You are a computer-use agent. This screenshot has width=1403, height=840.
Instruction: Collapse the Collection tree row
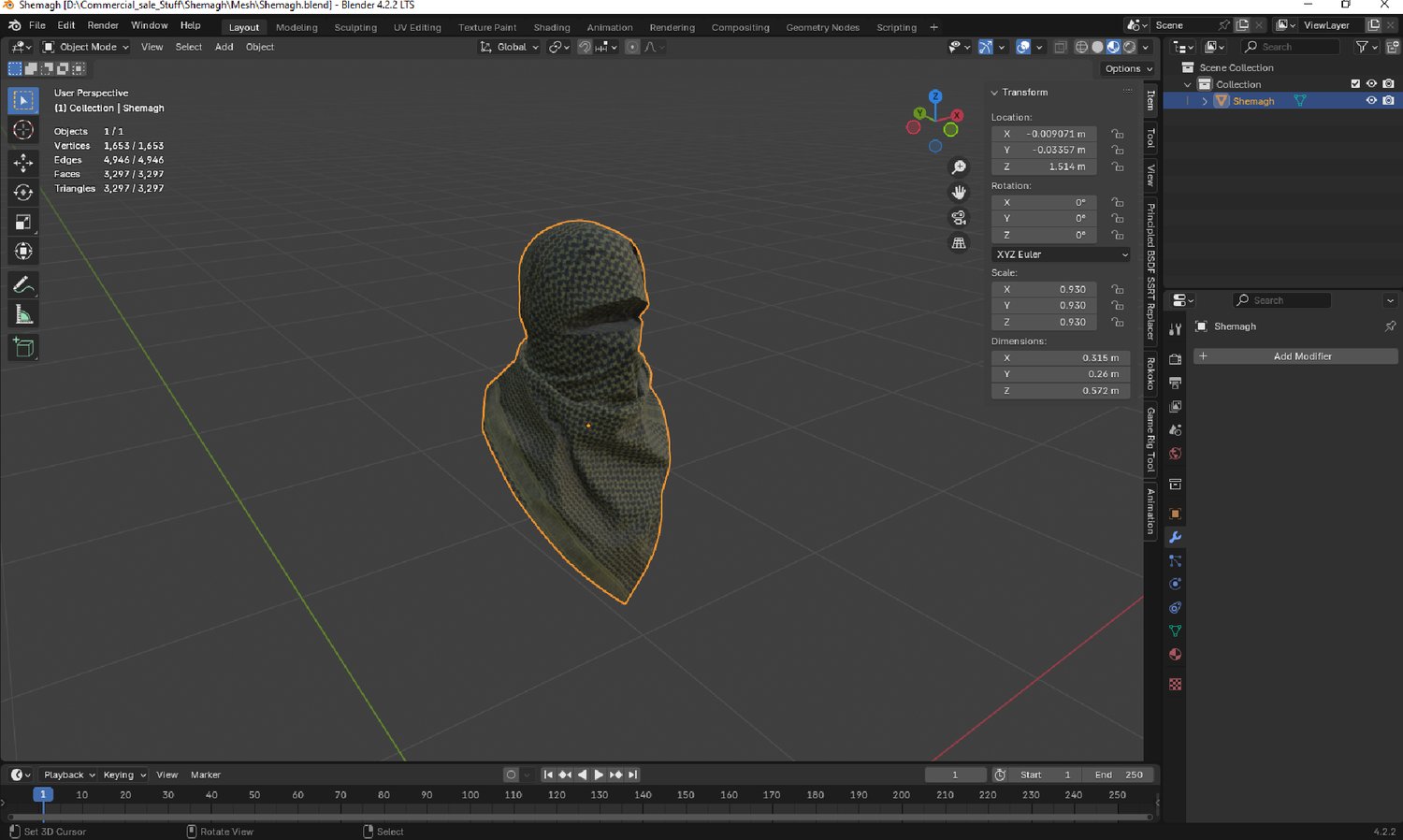[1188, 84]
